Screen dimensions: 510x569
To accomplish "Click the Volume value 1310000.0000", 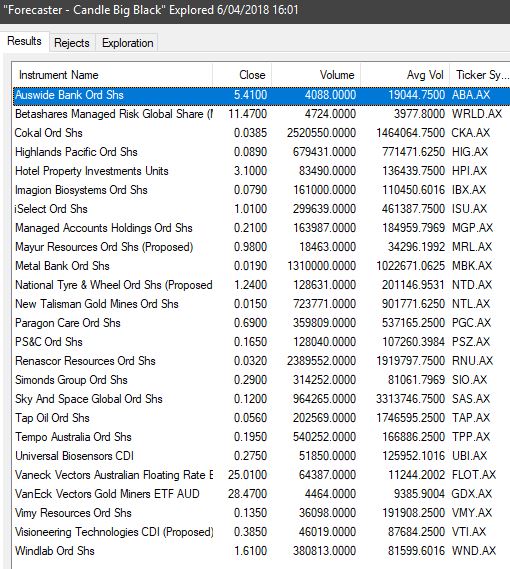I will coord(321,266).
